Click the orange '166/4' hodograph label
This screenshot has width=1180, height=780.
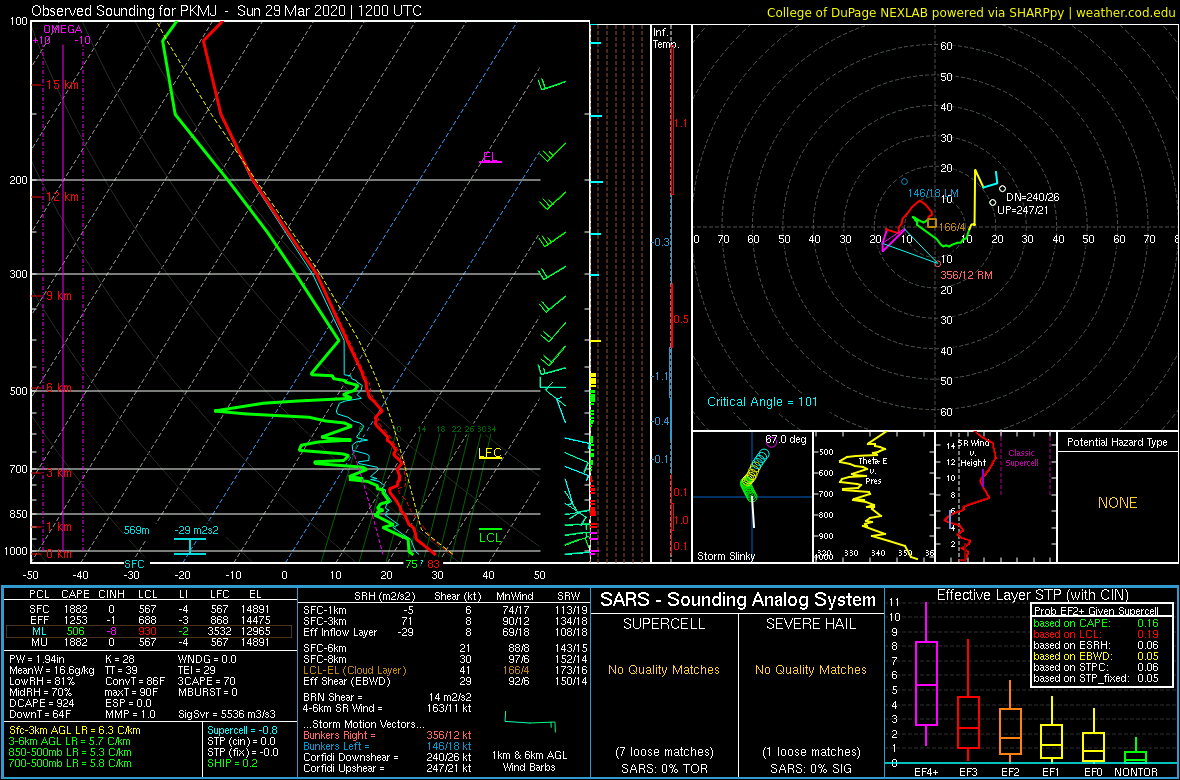(x=952, y=225)
